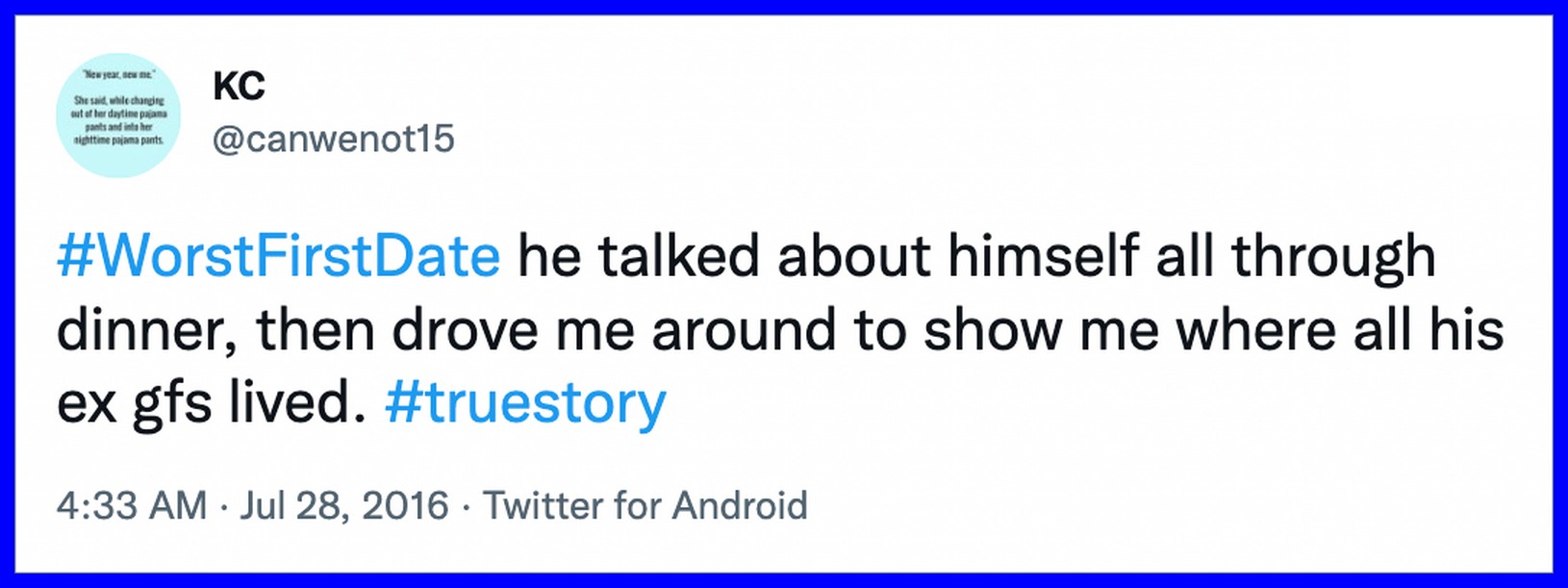Open the KC display name
The height and width of the screenshot is (588, 1568).
tap(238, 88)
